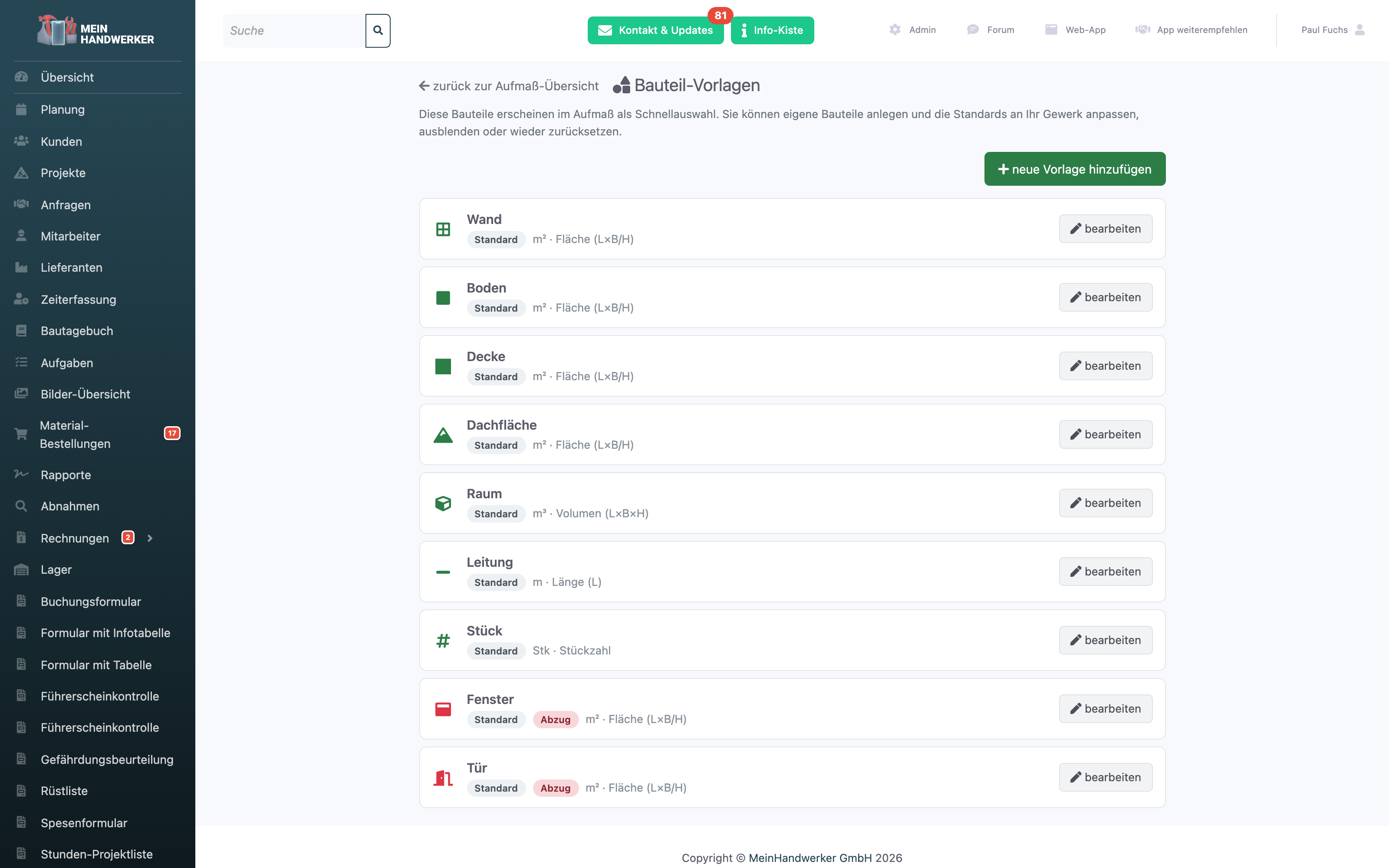Viewport: 1389px width, 868px height.
Task: Click the Abzug tag on Tür
Action: [555, 788]
